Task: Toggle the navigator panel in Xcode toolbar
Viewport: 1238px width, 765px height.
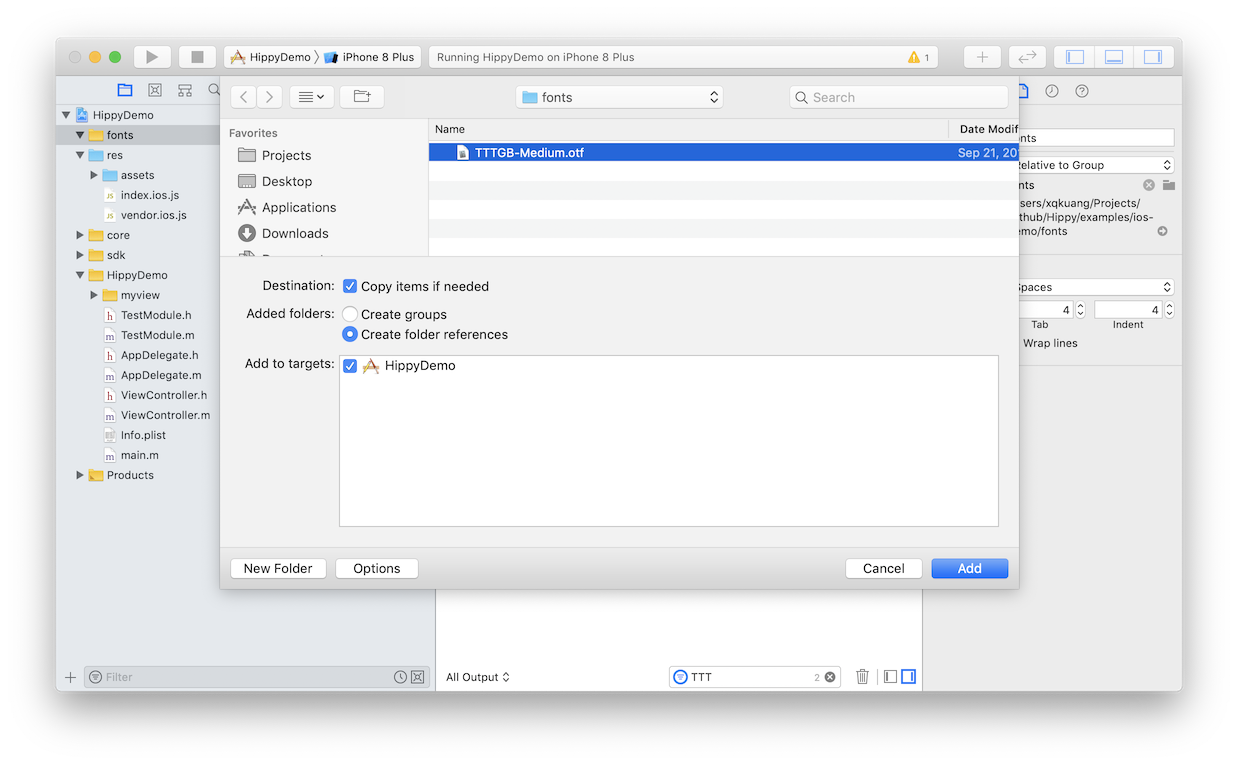Action: [1075, 57]
